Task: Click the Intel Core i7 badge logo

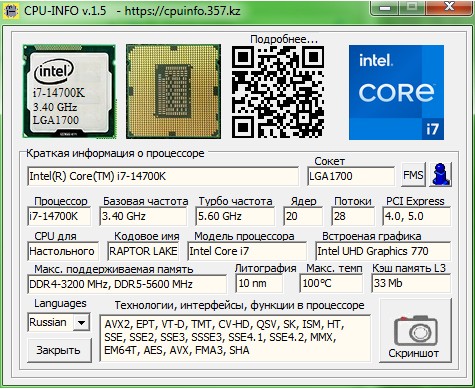Action: point(396,92)
